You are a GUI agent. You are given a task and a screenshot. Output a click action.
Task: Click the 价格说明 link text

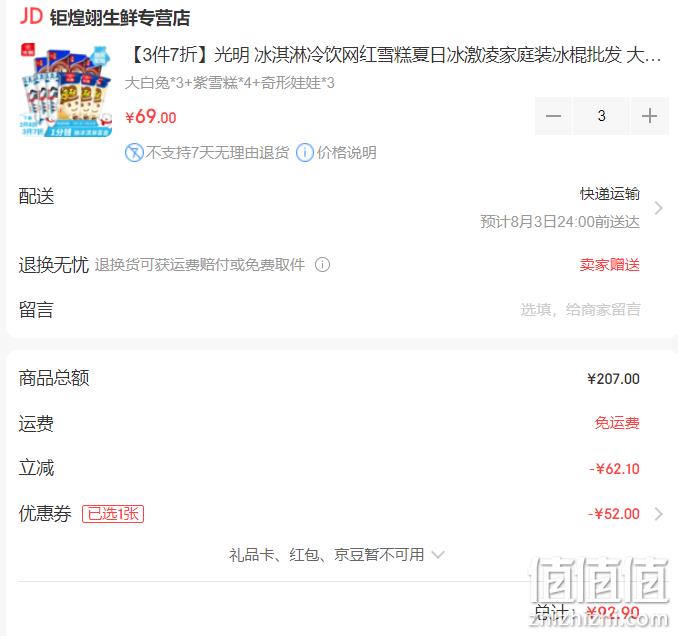coord(346,153)
